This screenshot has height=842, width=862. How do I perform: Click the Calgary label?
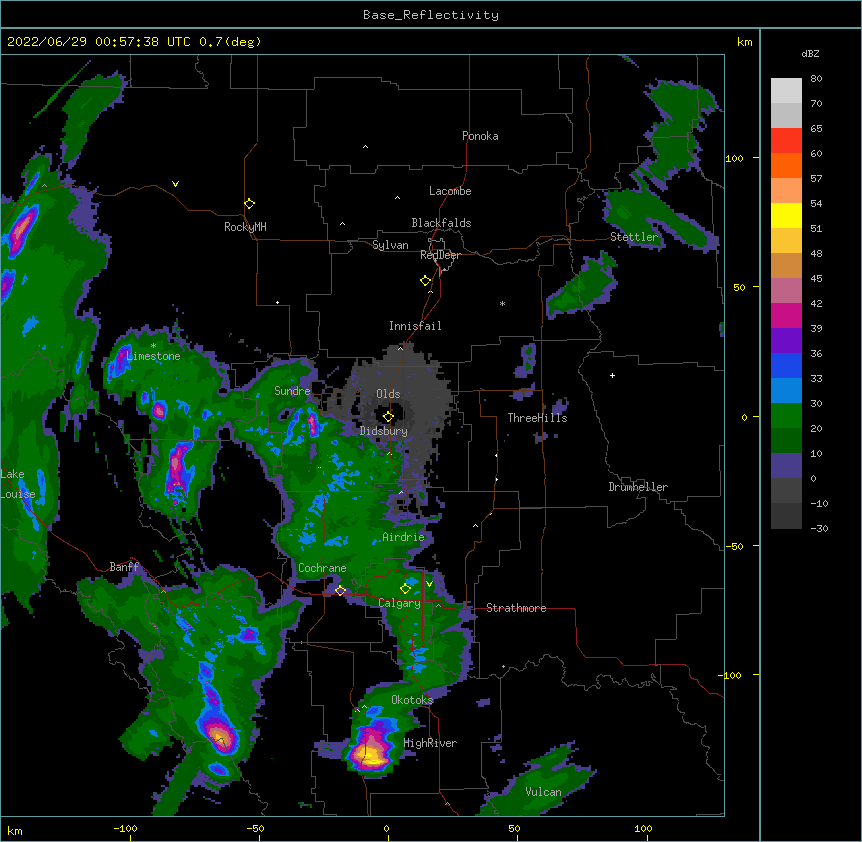pyautogui.click(x=399, y=603)
